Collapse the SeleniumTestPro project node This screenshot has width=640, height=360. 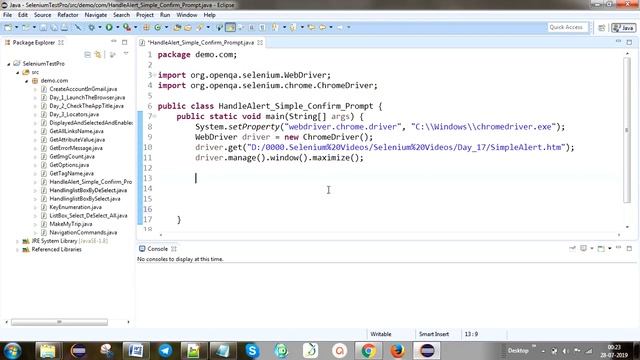tap(9, 64)
